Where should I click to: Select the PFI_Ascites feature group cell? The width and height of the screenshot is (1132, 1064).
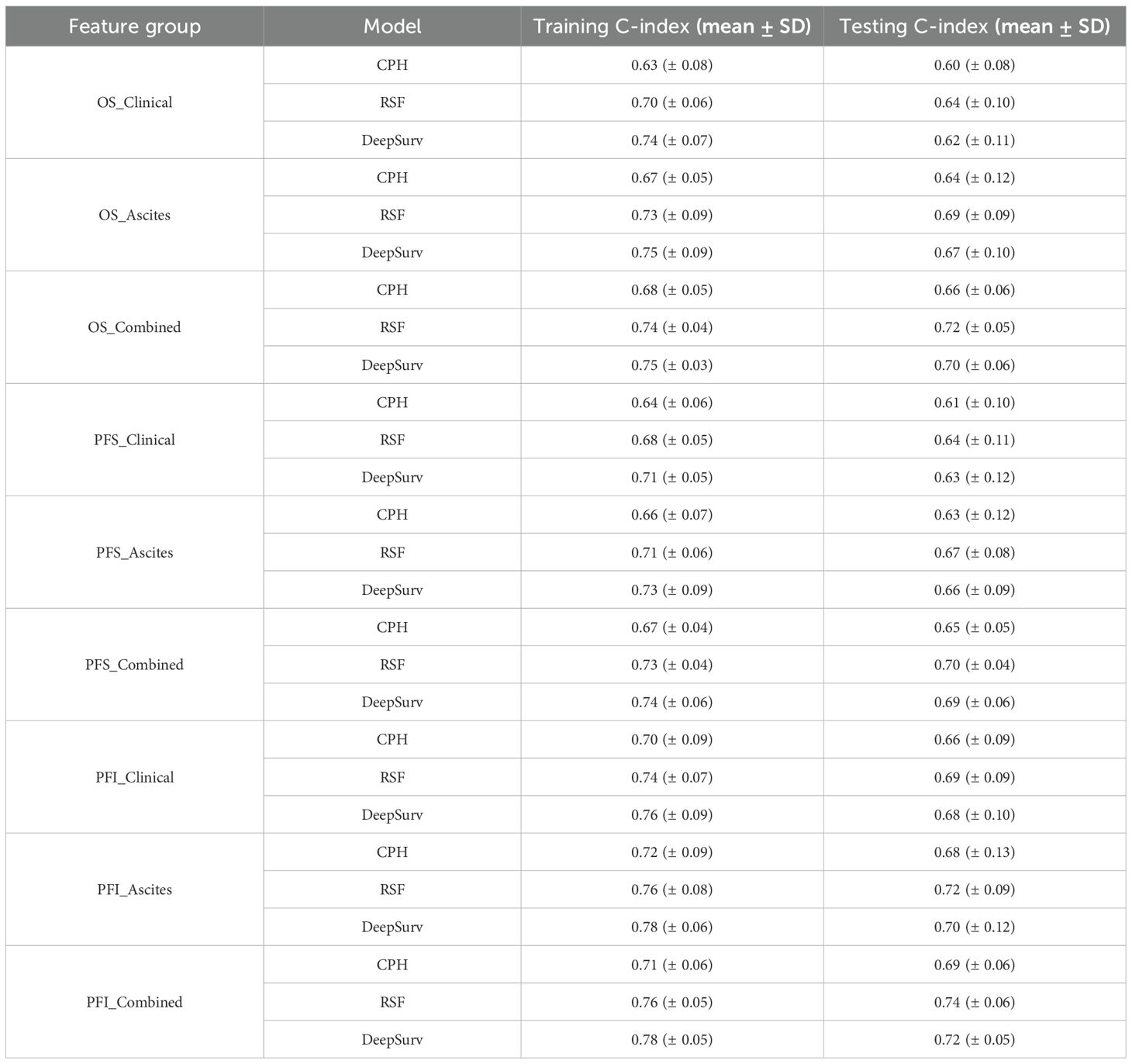(134, 890)
